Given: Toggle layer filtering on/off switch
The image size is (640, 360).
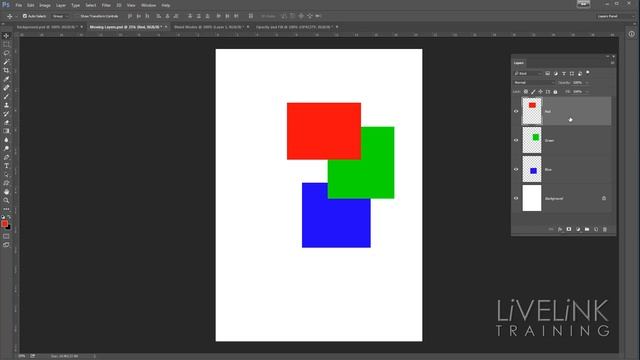Looking at the screenshot, I should coord(588,73).
